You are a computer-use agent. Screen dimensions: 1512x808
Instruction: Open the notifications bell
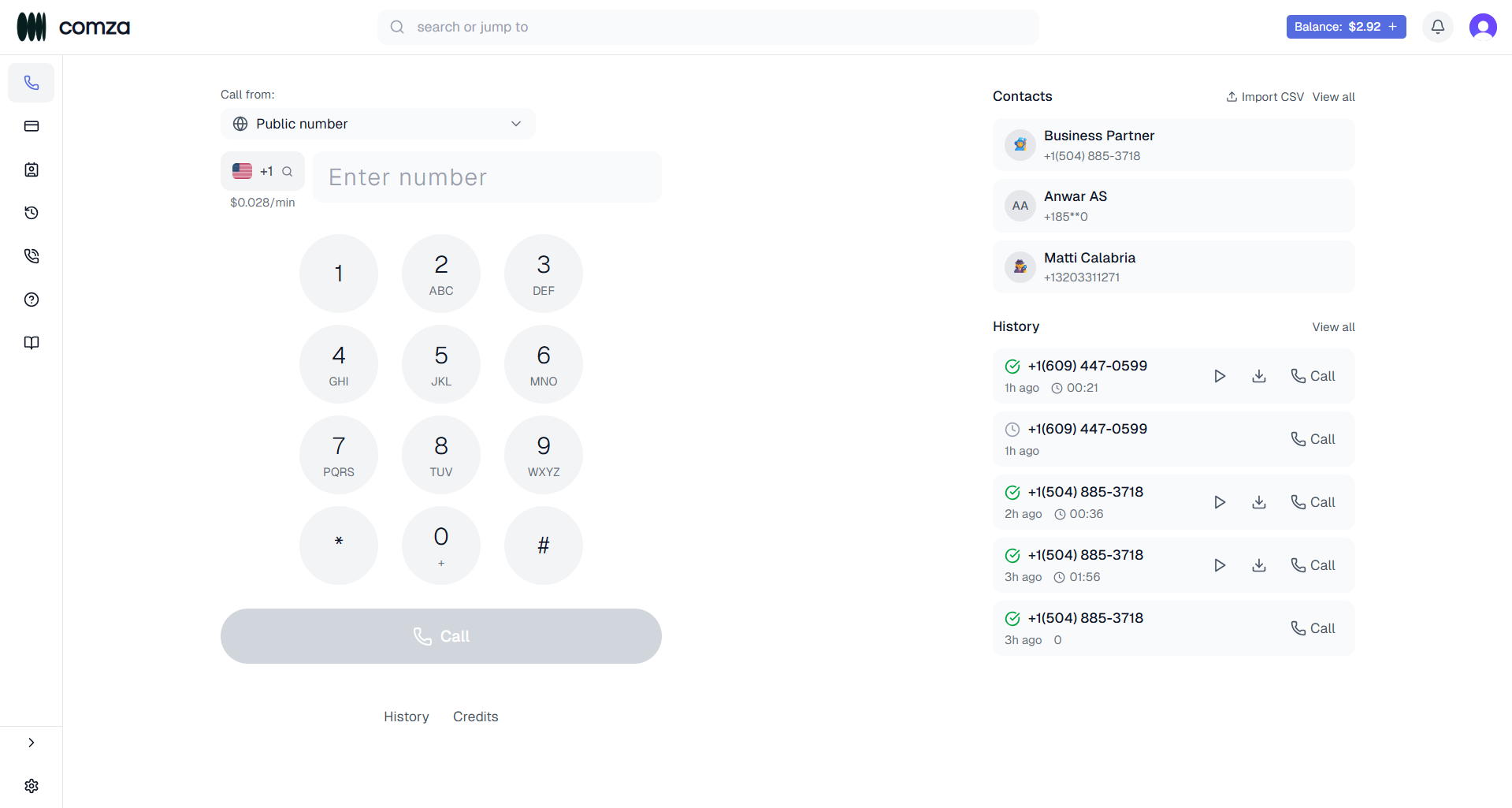point(1437,26)
